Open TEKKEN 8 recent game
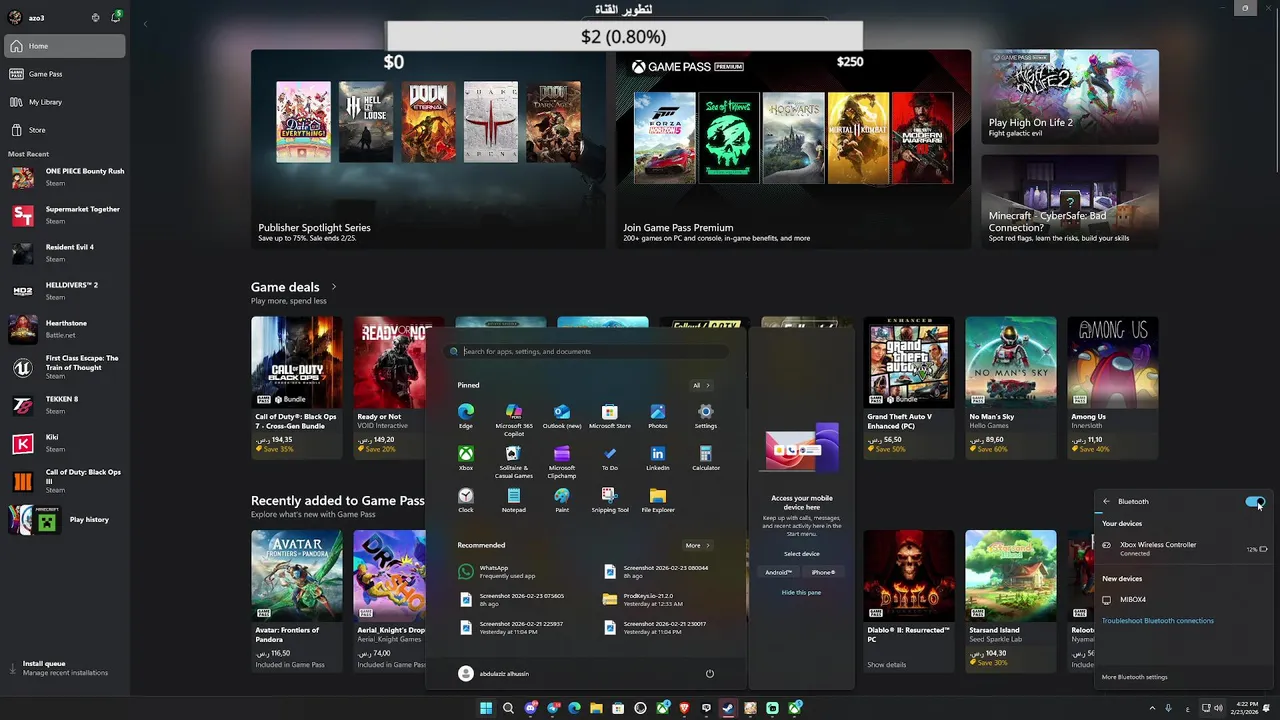This screenshot has width=1280, height=720. point(65,405)
